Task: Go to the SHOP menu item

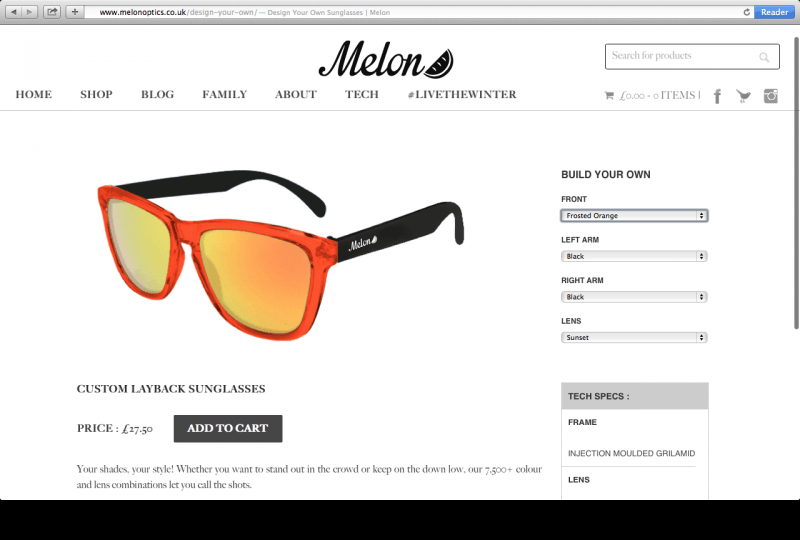Action: click(96, 94)
